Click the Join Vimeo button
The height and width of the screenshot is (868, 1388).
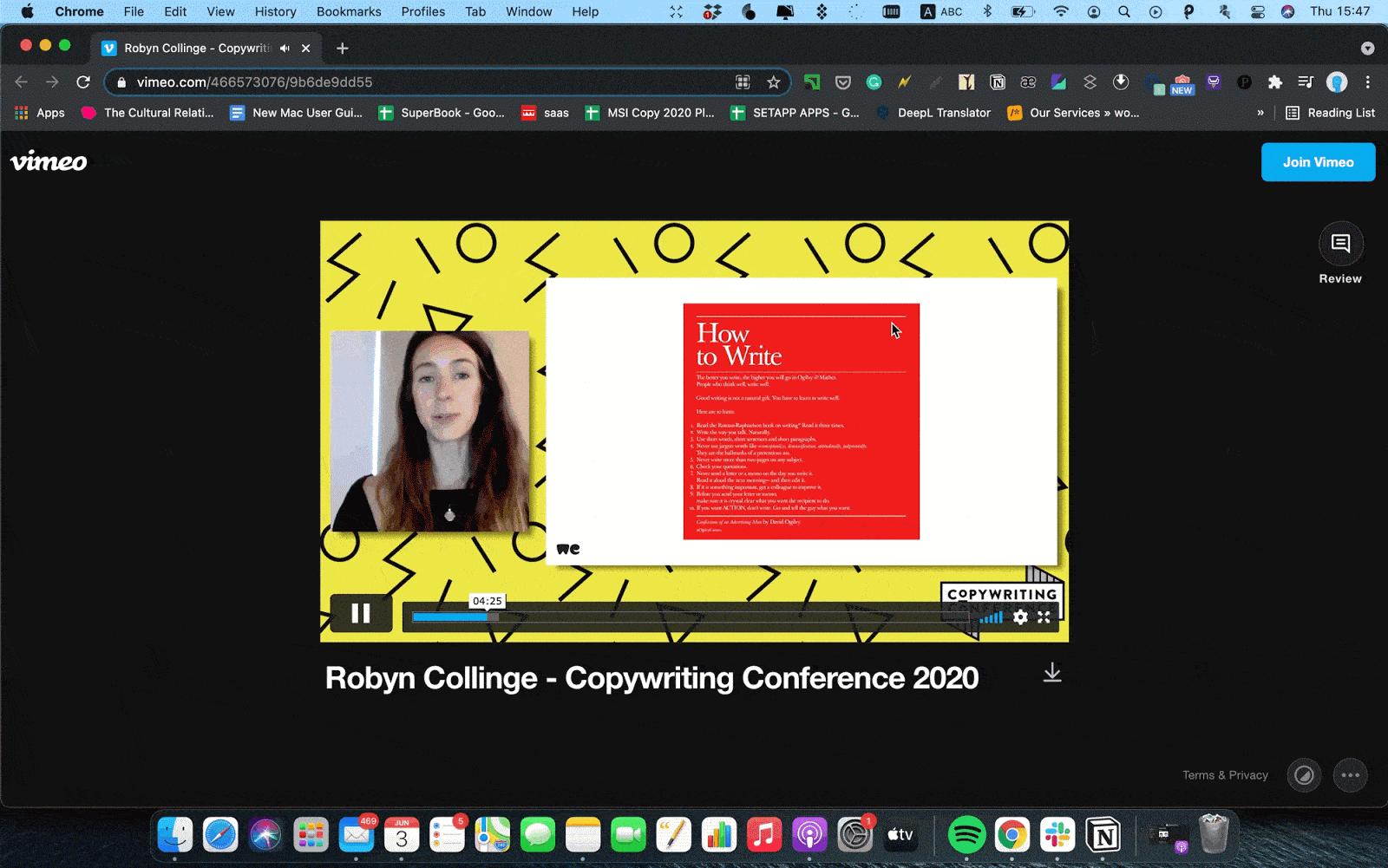1317,162
